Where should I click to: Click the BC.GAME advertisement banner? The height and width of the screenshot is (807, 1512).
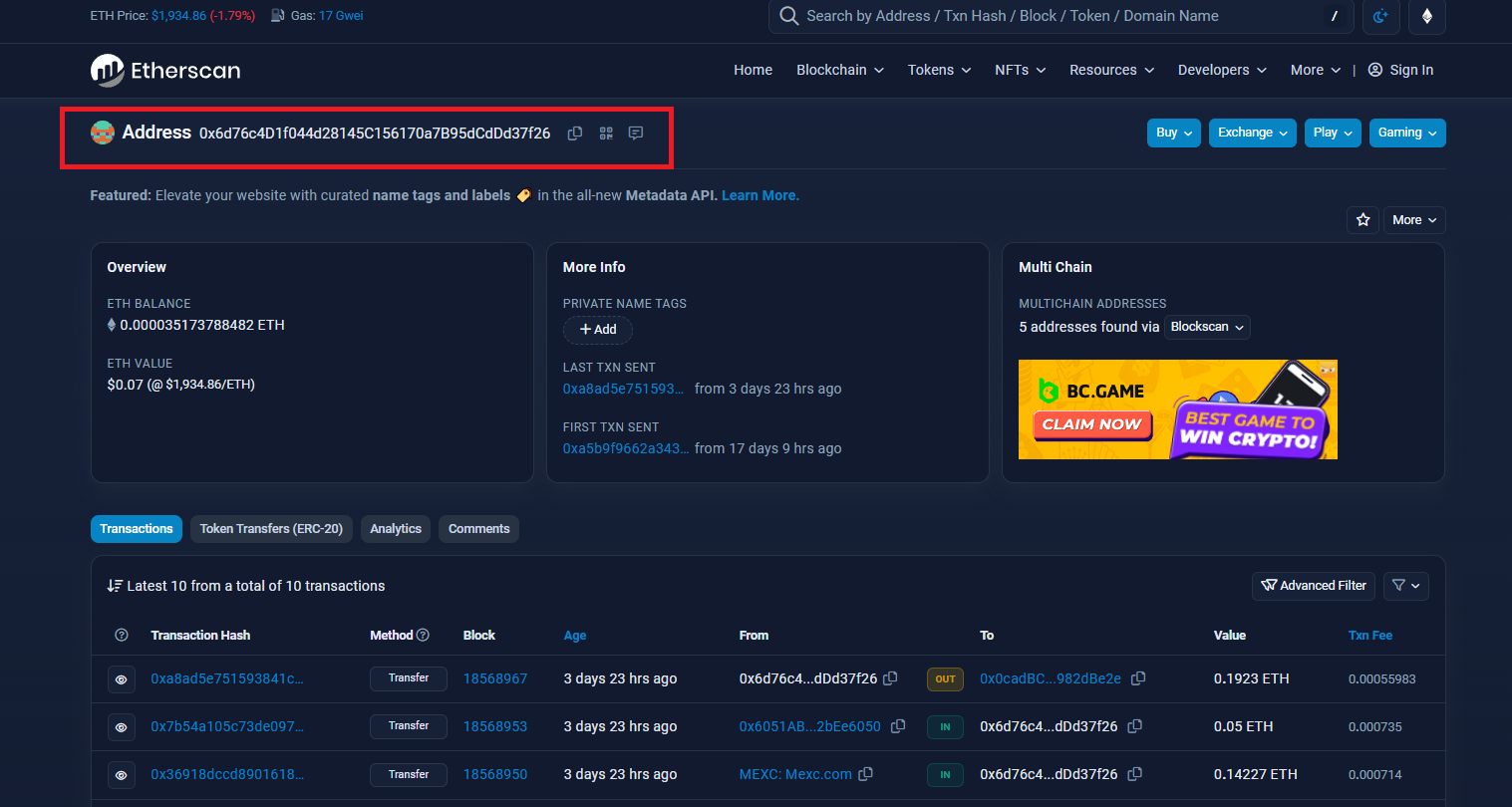click(1178, 409)
